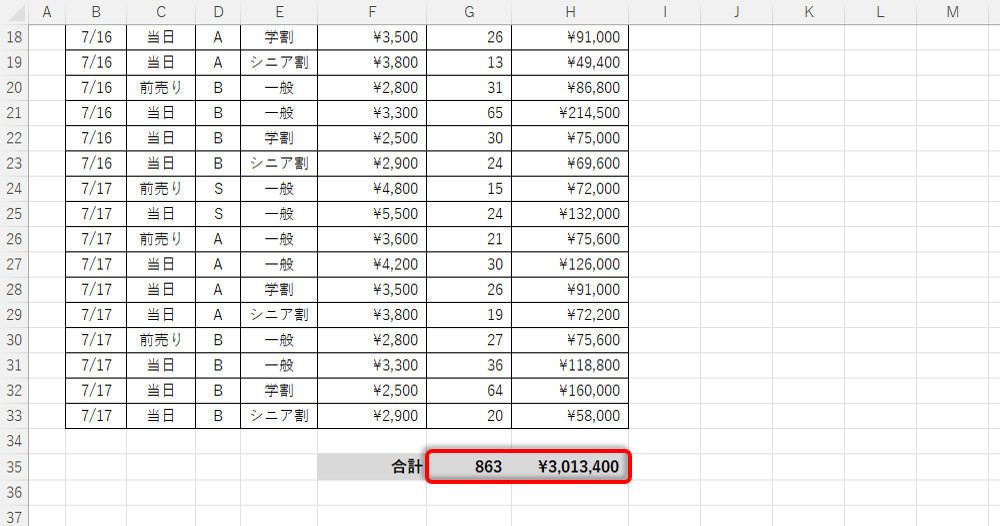Select column H header

[570, 11]
